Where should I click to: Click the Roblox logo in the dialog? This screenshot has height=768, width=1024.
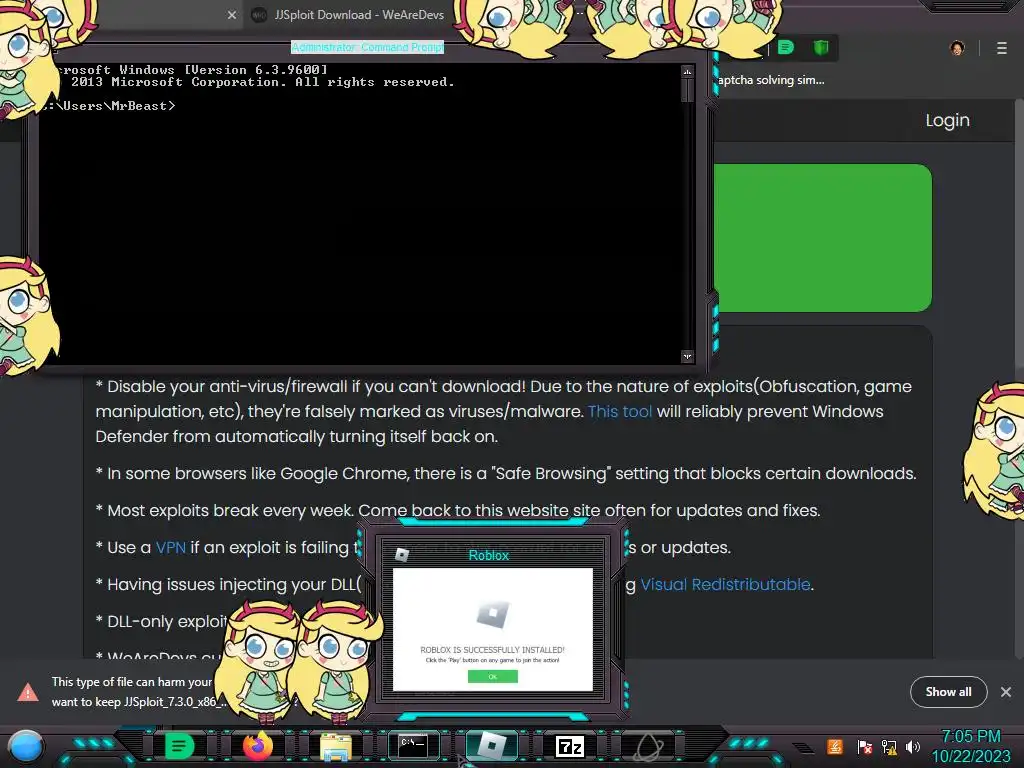492,615
